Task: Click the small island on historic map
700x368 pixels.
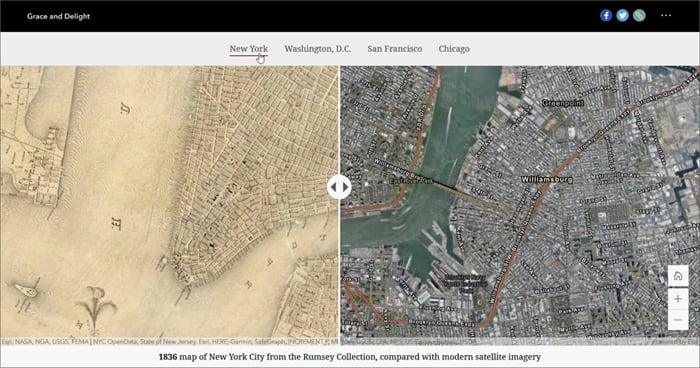Action: pyautogui.click(x=26, y=291)
